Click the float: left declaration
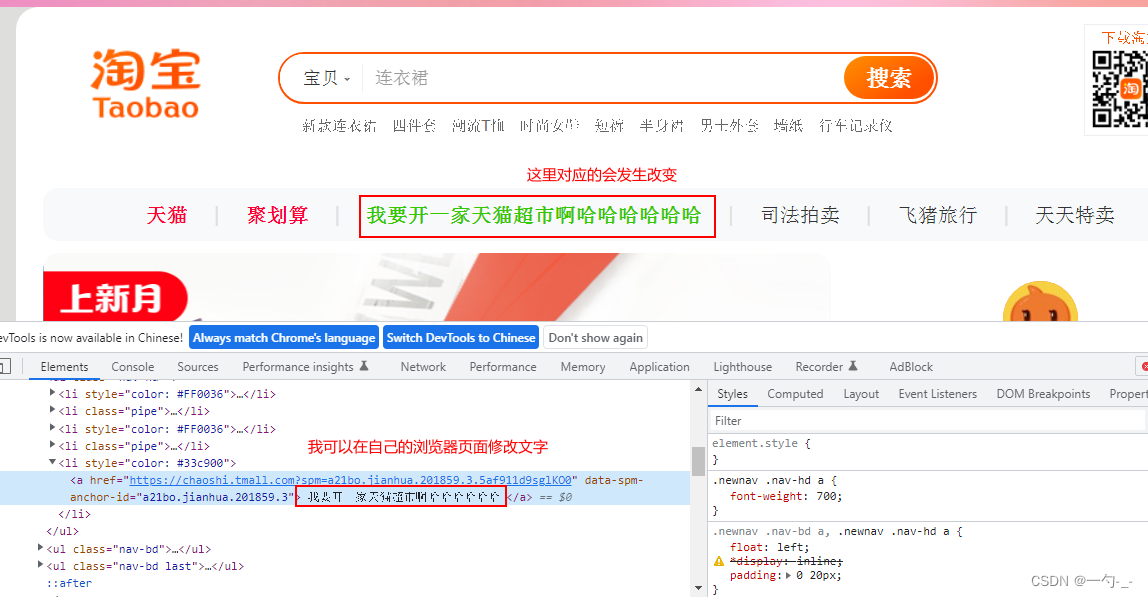Viewport: 1148px width, 597px height. pos(769,547)
